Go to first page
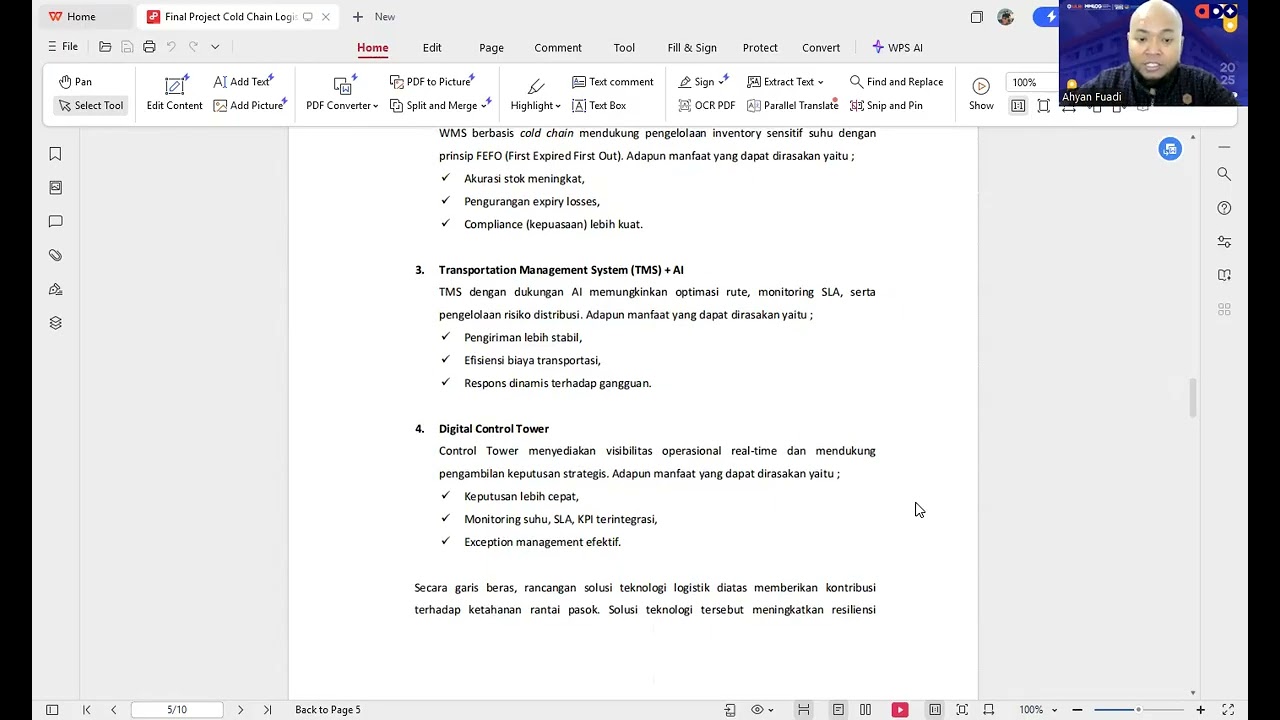 click(x=87, y=710)
